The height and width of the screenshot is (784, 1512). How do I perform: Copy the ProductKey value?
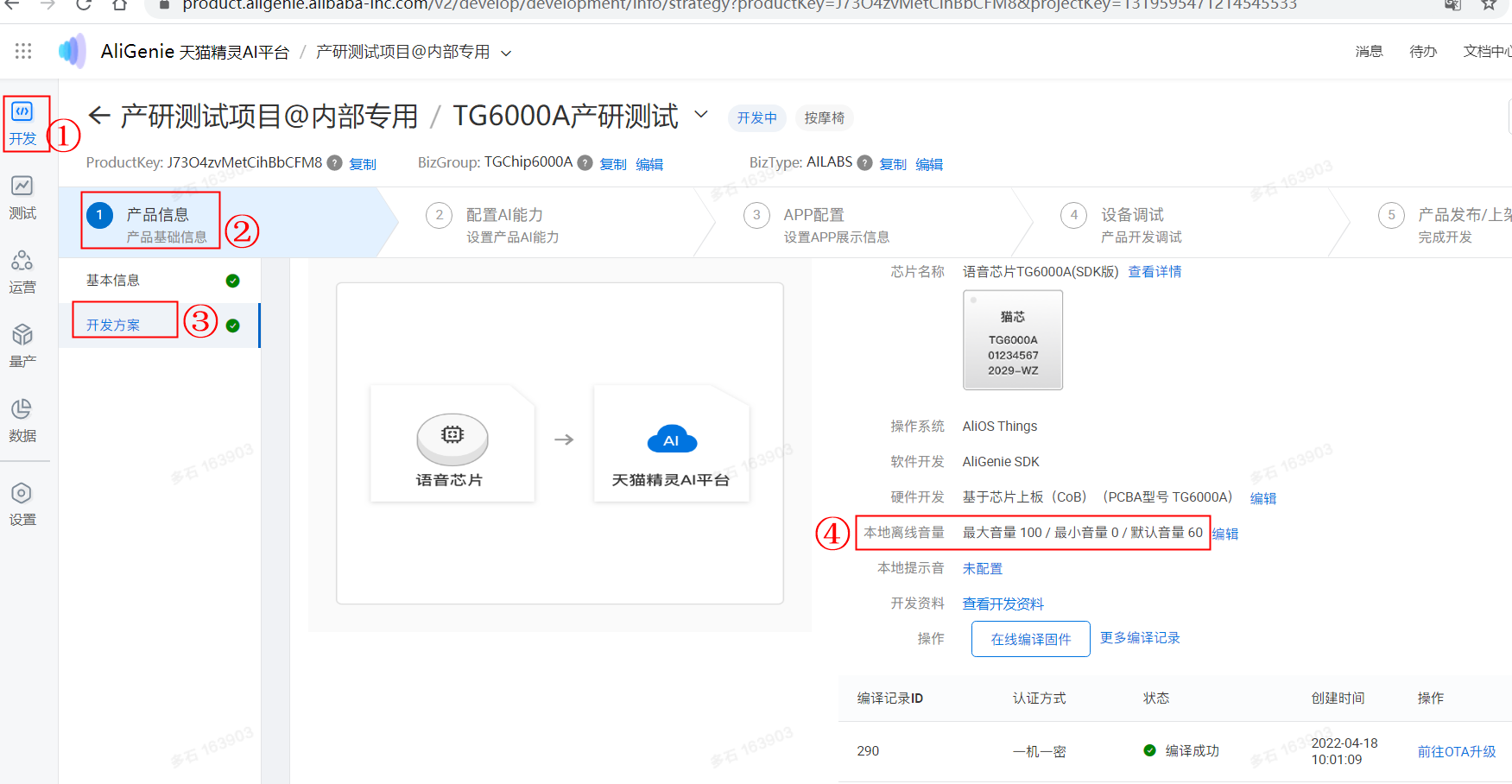(x=363, y=164)
